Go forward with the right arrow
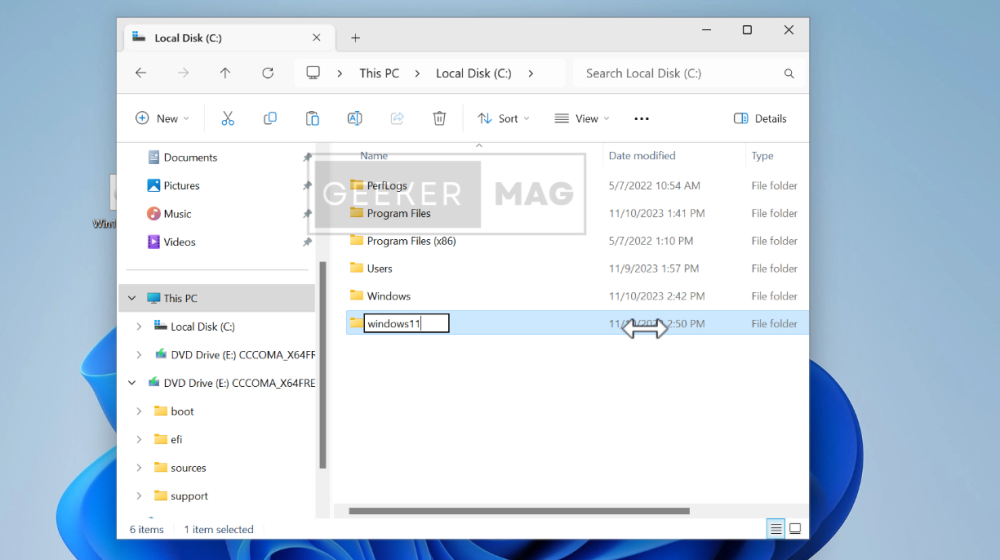The height and width of the screenshot is (560, 1000). 183,73
